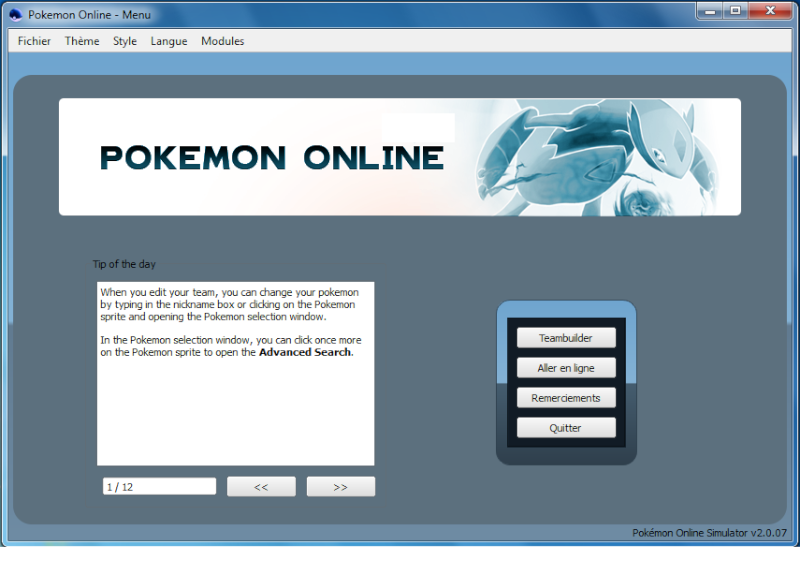
Task: Close the Pokemon Online window
Action: coord(770,11)
